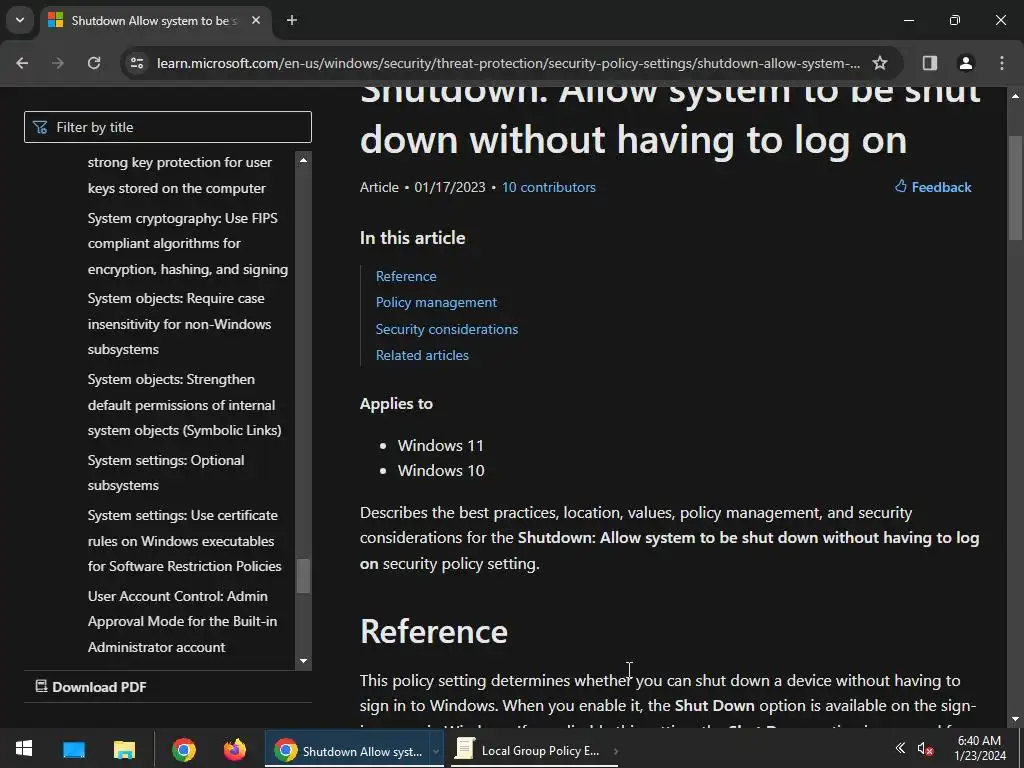Screen dimensions: 1024x768
Task: Click the table of contents scrollbar thumb
Action: coord(303,576)
